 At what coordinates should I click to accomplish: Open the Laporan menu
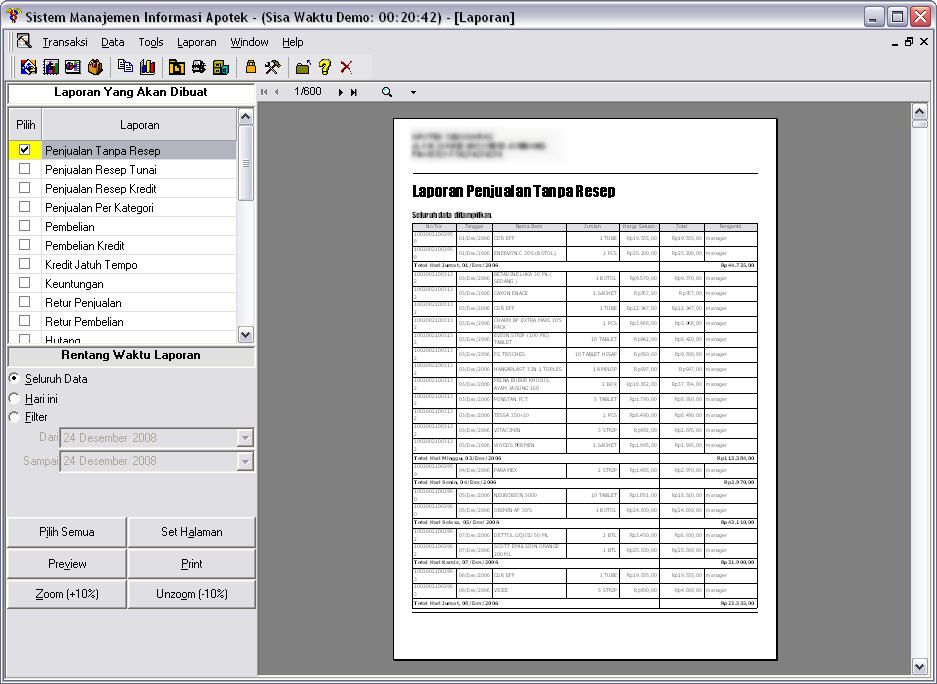[197, 42]
